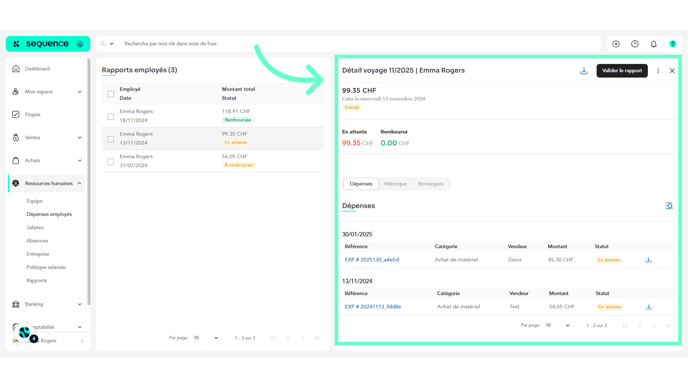
Task: Open the chat widget bubble
Action: pos(25,332)
